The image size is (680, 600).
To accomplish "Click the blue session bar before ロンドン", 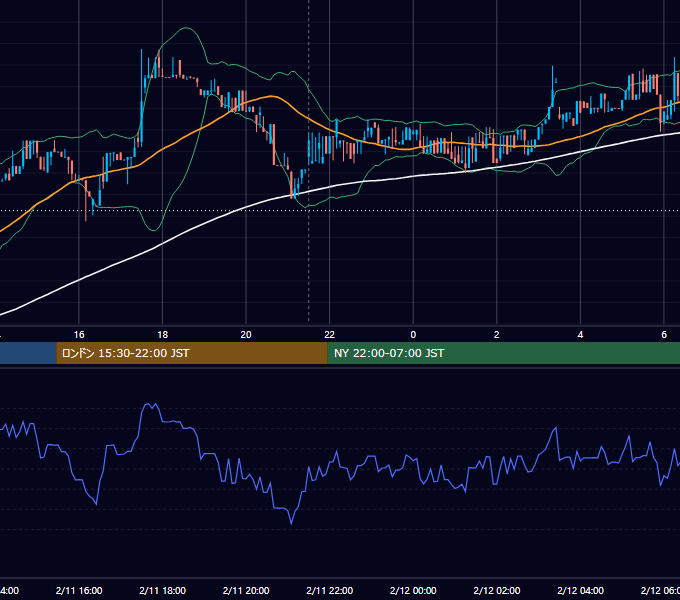I will [x=28, y=353].
